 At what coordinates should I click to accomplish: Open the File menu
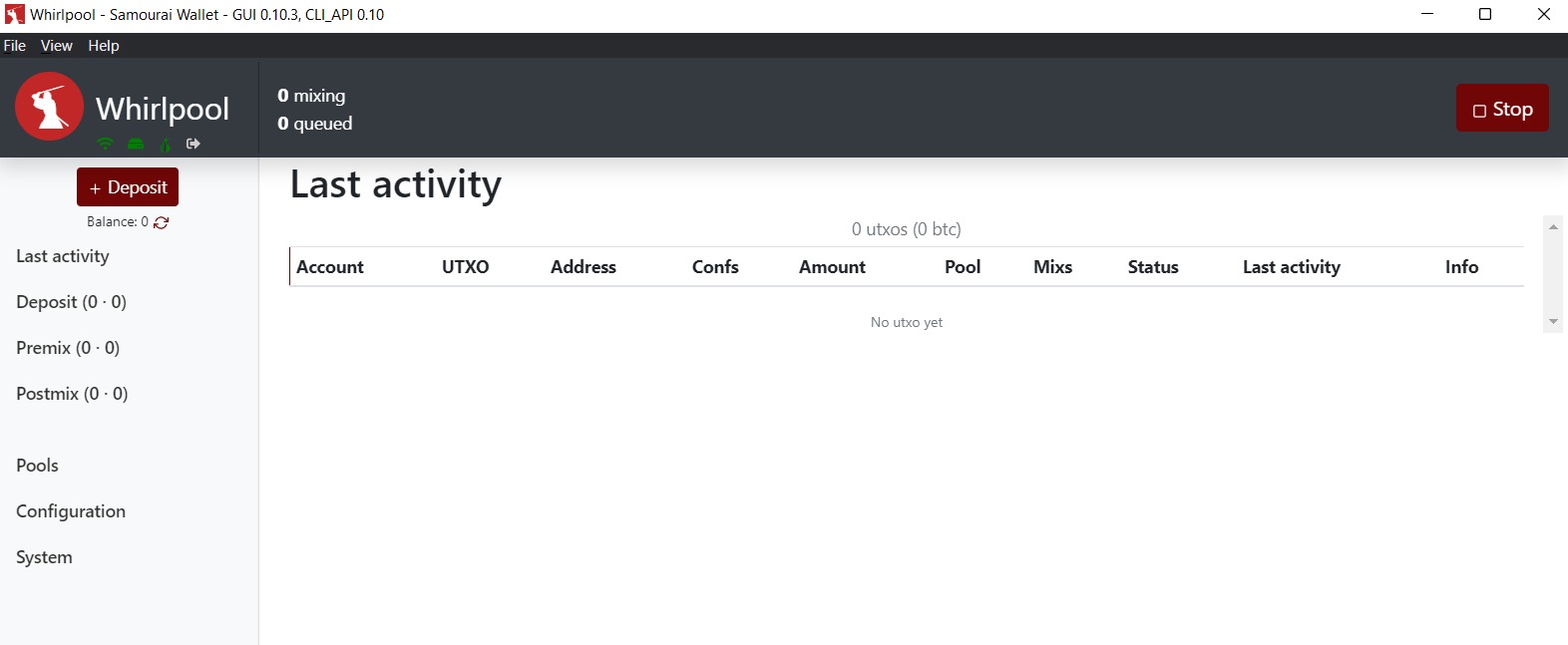click(15, 46)
